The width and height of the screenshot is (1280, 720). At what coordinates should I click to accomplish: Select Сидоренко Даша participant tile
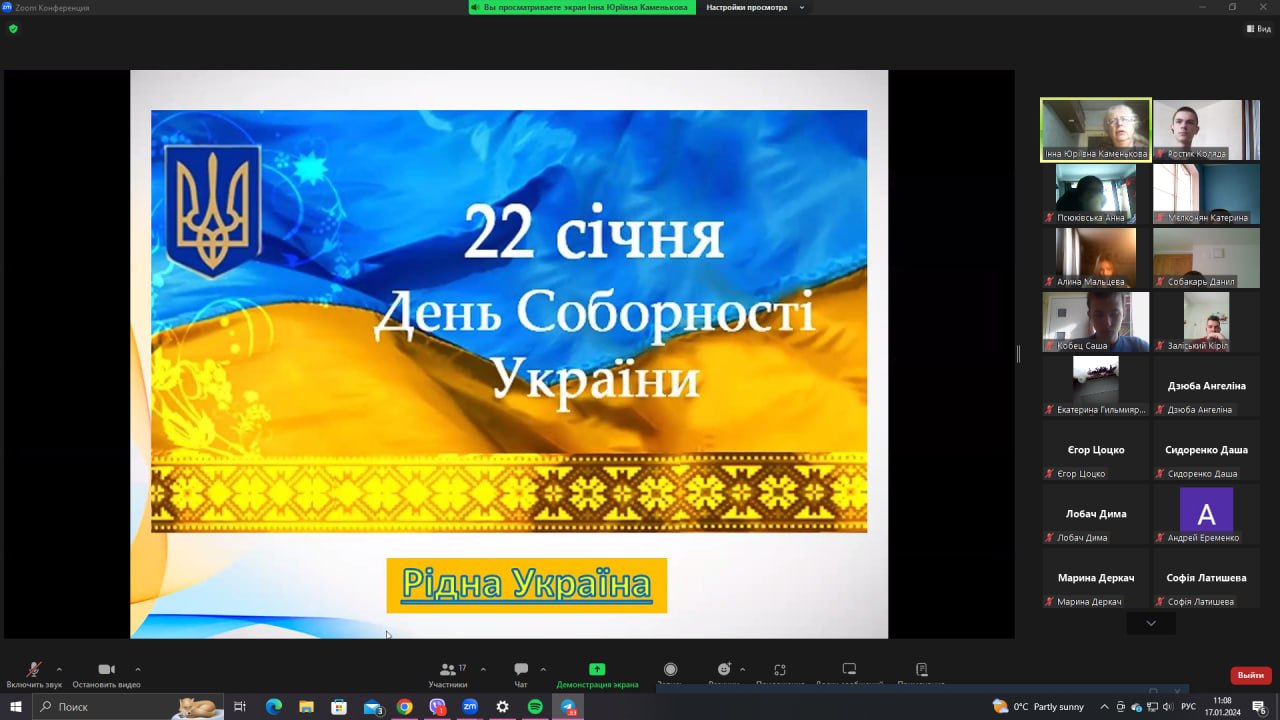pos(1206,450)
